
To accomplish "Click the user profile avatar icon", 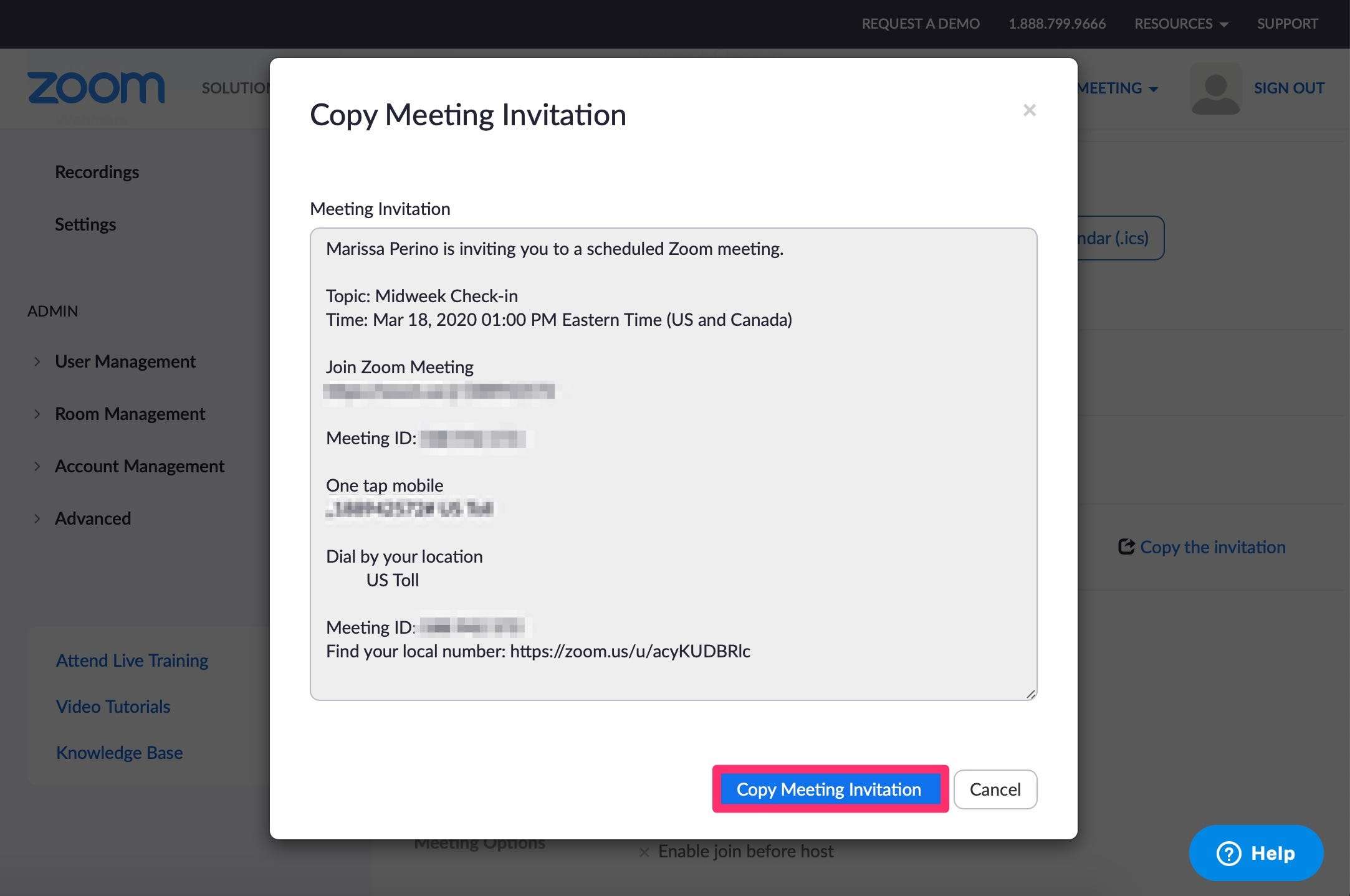I will 1215,88.
